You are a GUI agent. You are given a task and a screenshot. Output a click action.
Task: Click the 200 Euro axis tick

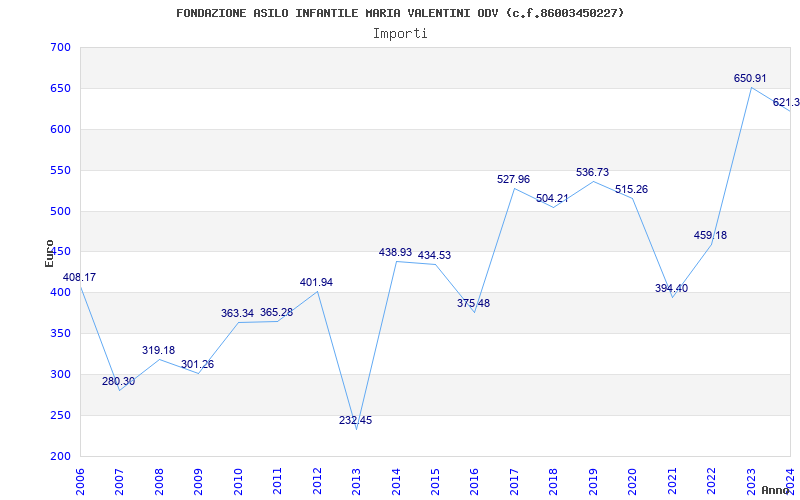click(x=60, y=457)
